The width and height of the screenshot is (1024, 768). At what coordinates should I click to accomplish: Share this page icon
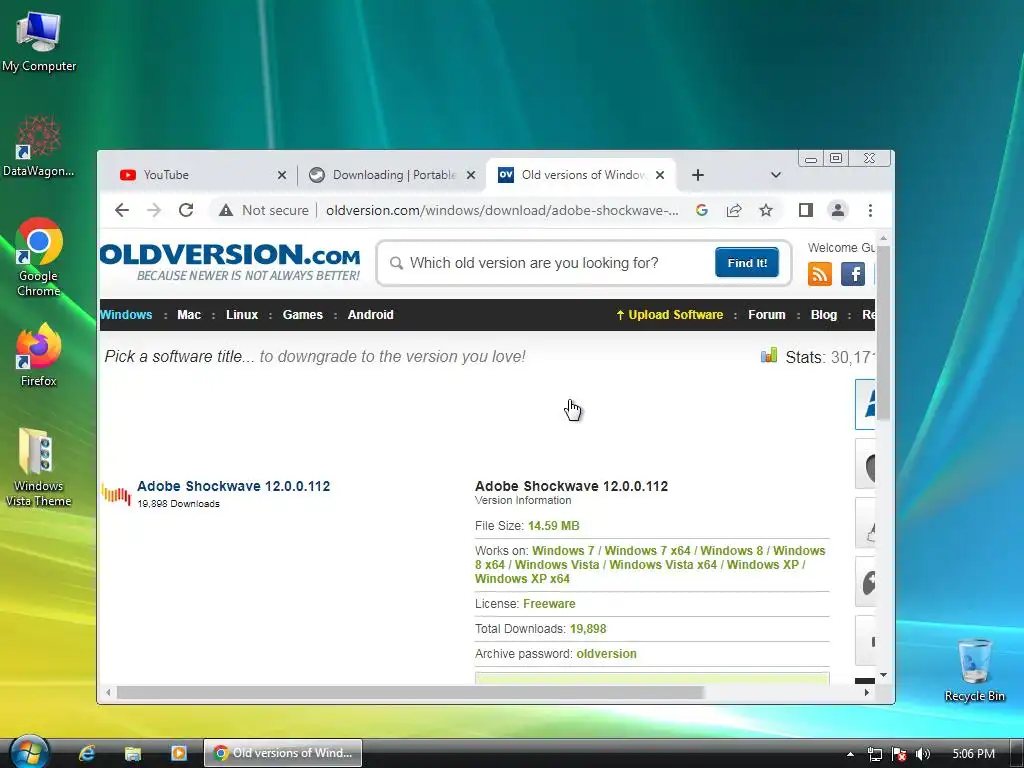734,210
